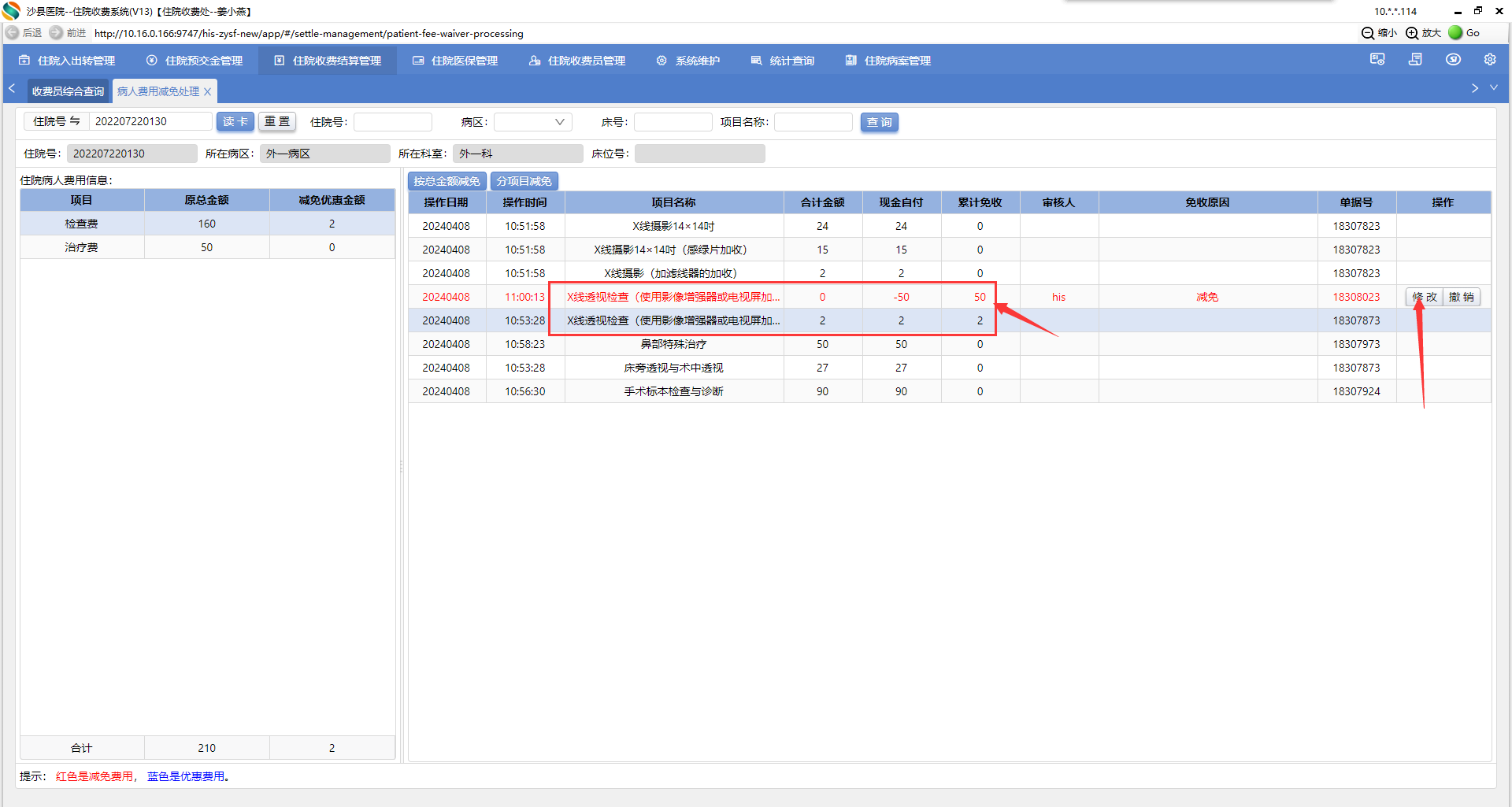
Task: Open the 病区 dropdown
Action: [x=533, y=122]
